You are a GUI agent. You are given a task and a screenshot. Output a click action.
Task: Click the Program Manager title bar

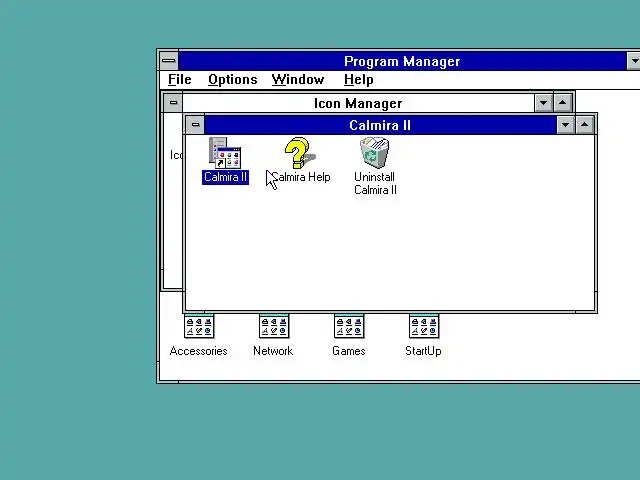pyautogui.click(x=402, y=61)
